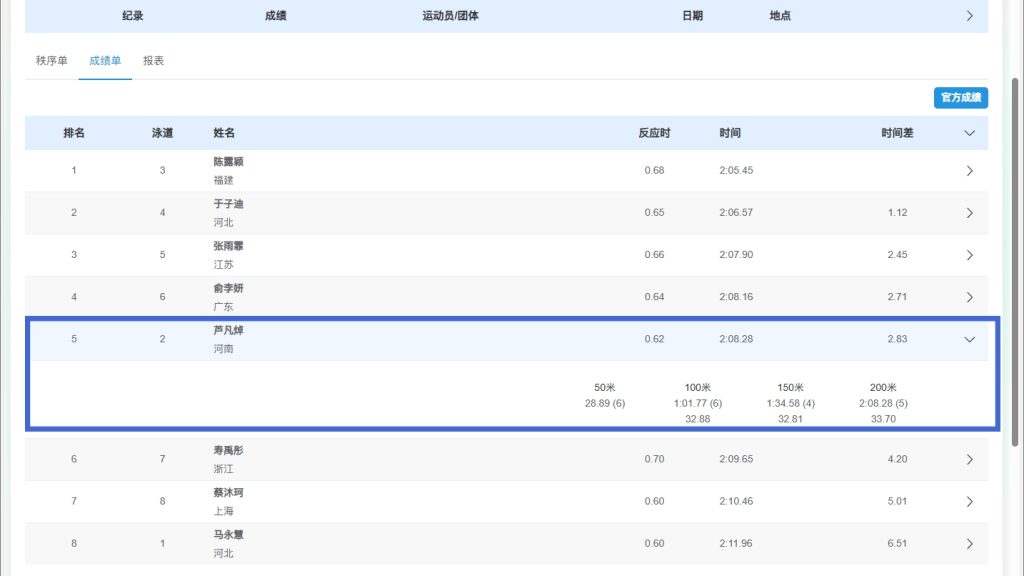1024x576 pixels.
Task: Click the 时间差 column header
Action: (x=897, y=133)
